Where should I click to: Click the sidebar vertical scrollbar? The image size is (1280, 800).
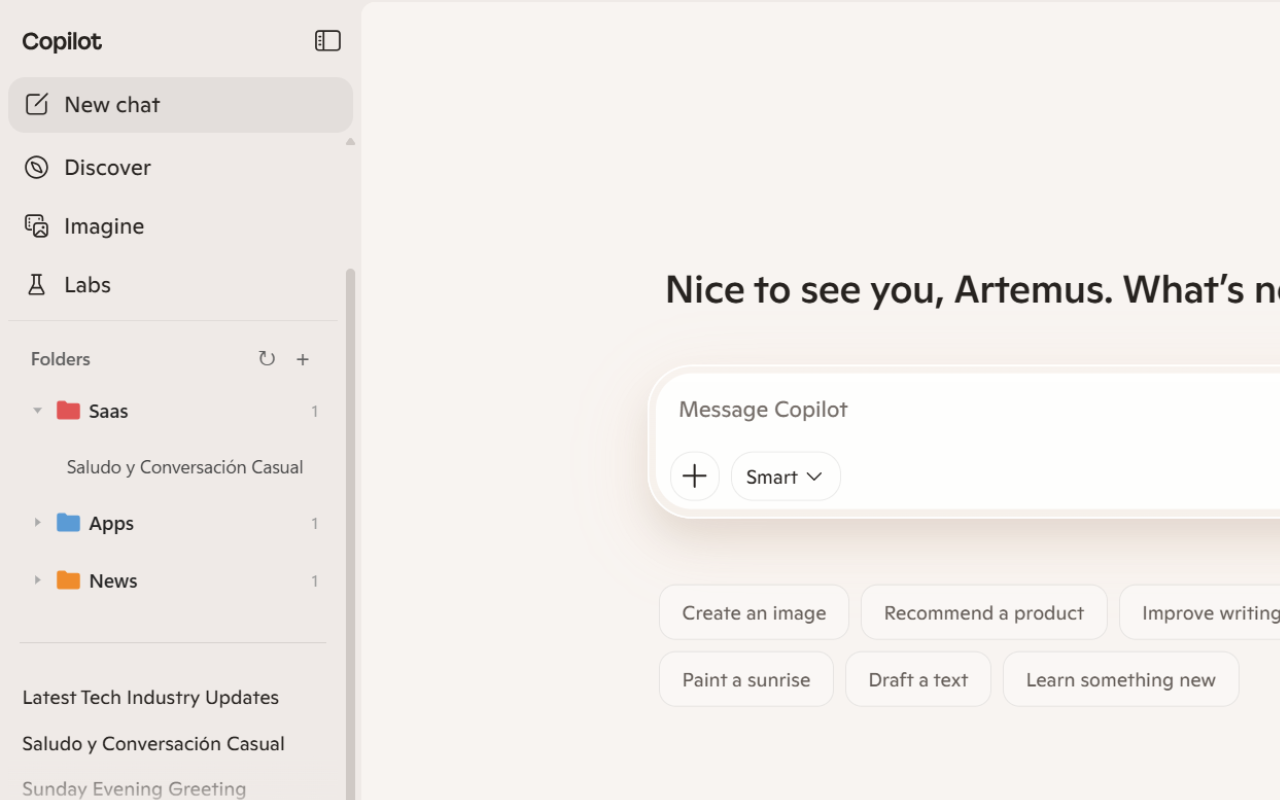pos(350,534)
